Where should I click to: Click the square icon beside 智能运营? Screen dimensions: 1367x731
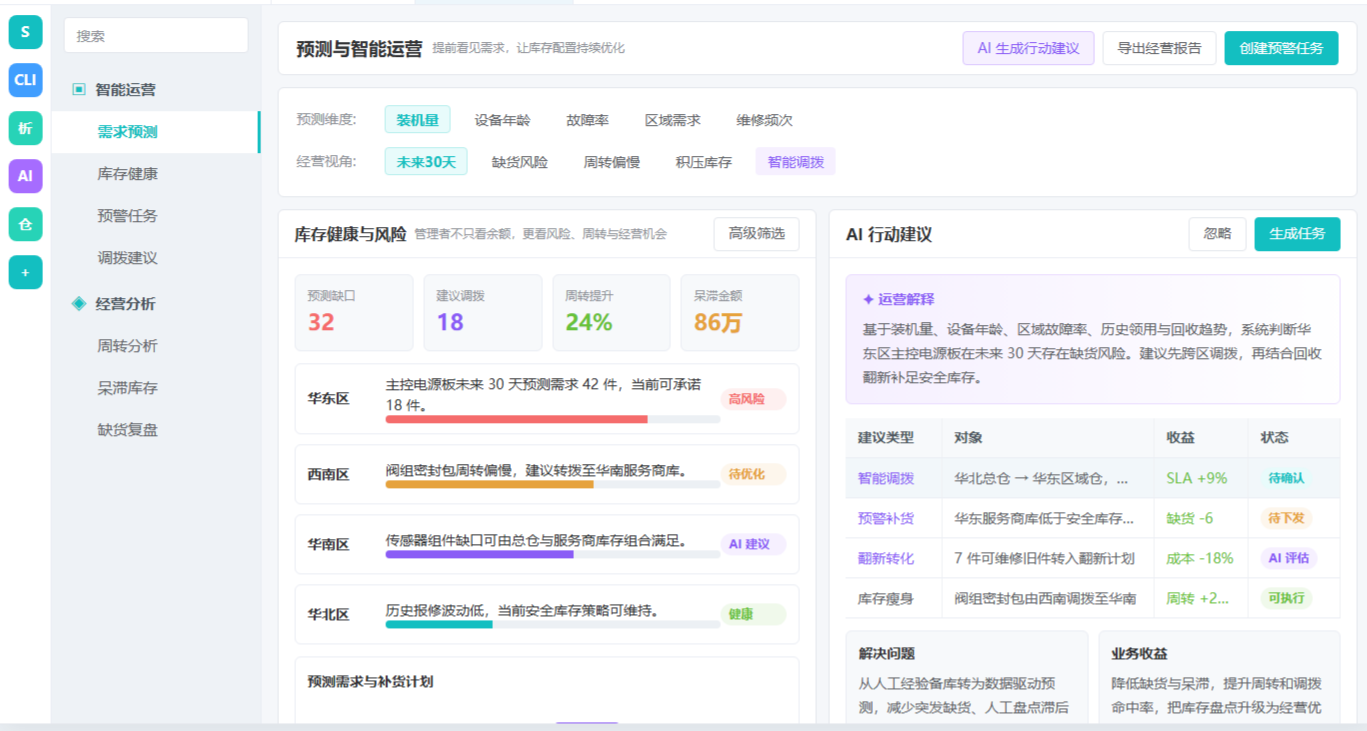point(79,90)
